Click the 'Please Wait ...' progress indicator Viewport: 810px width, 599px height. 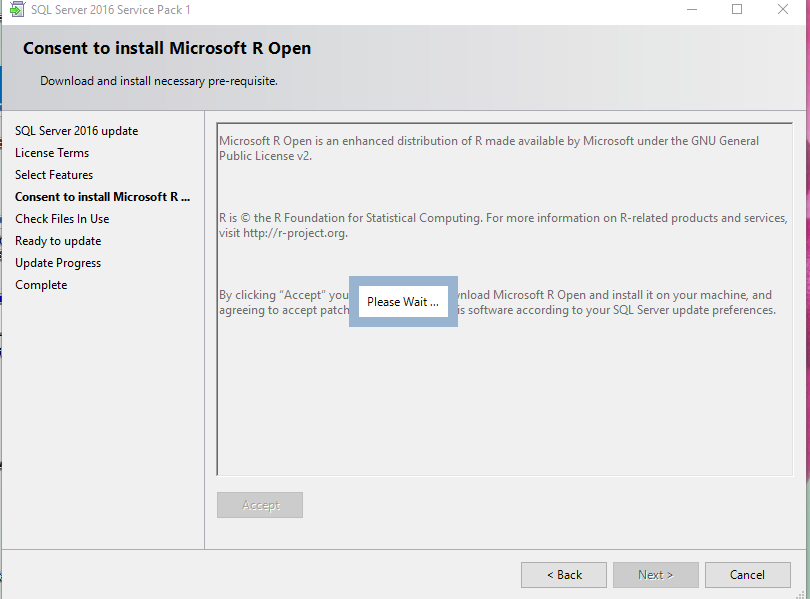coord(403,301)
